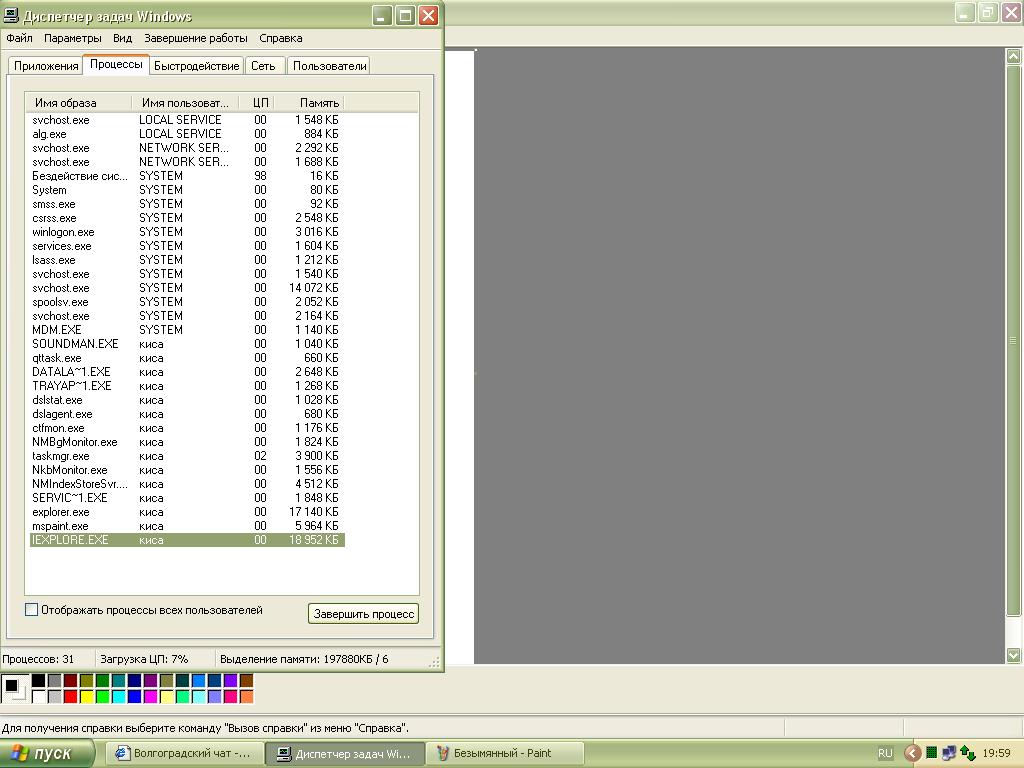This screenshot has height=768, width=1024.
Task: Go to the Пользователи tab
Action: [329, 66]
